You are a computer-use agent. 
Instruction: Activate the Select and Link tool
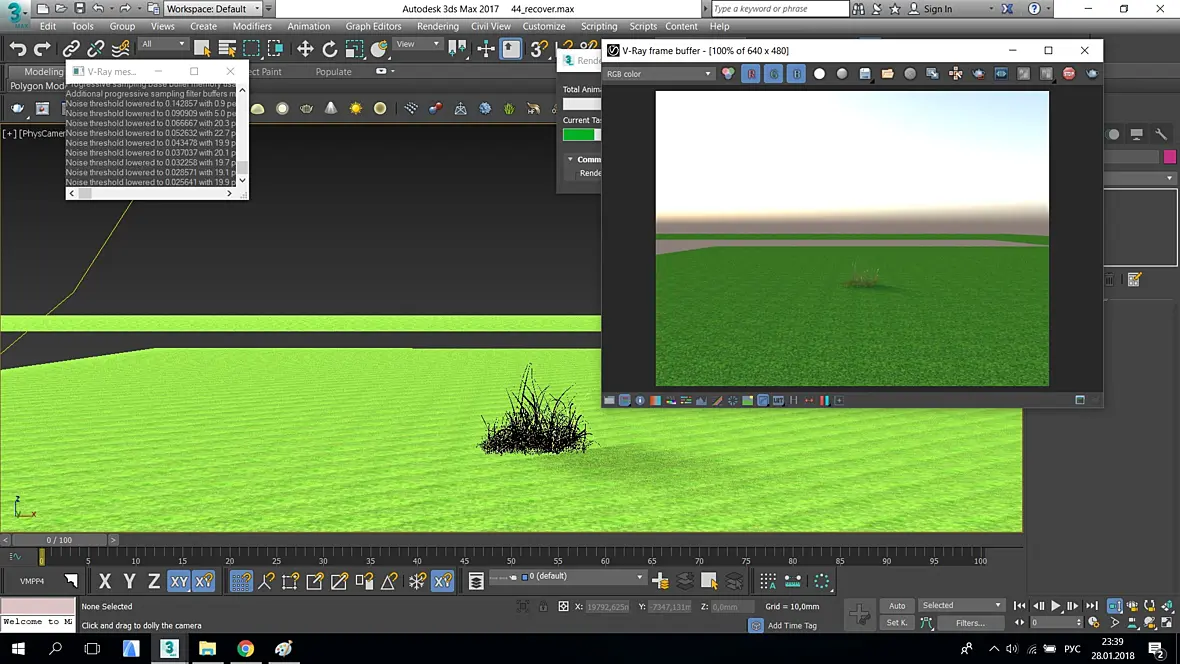click(71, 49)
